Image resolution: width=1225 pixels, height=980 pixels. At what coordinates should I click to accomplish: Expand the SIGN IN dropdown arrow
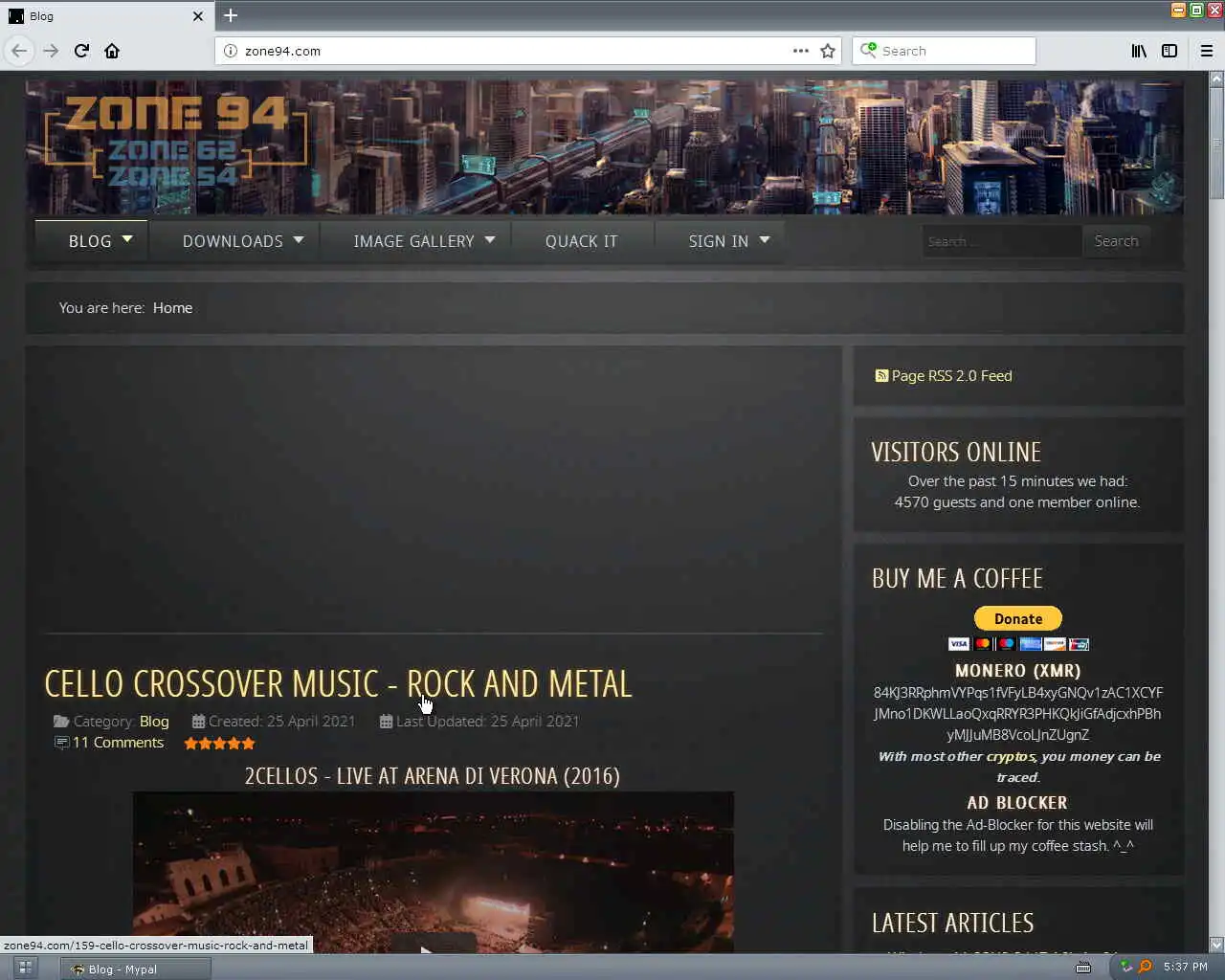tap(765, 239)
